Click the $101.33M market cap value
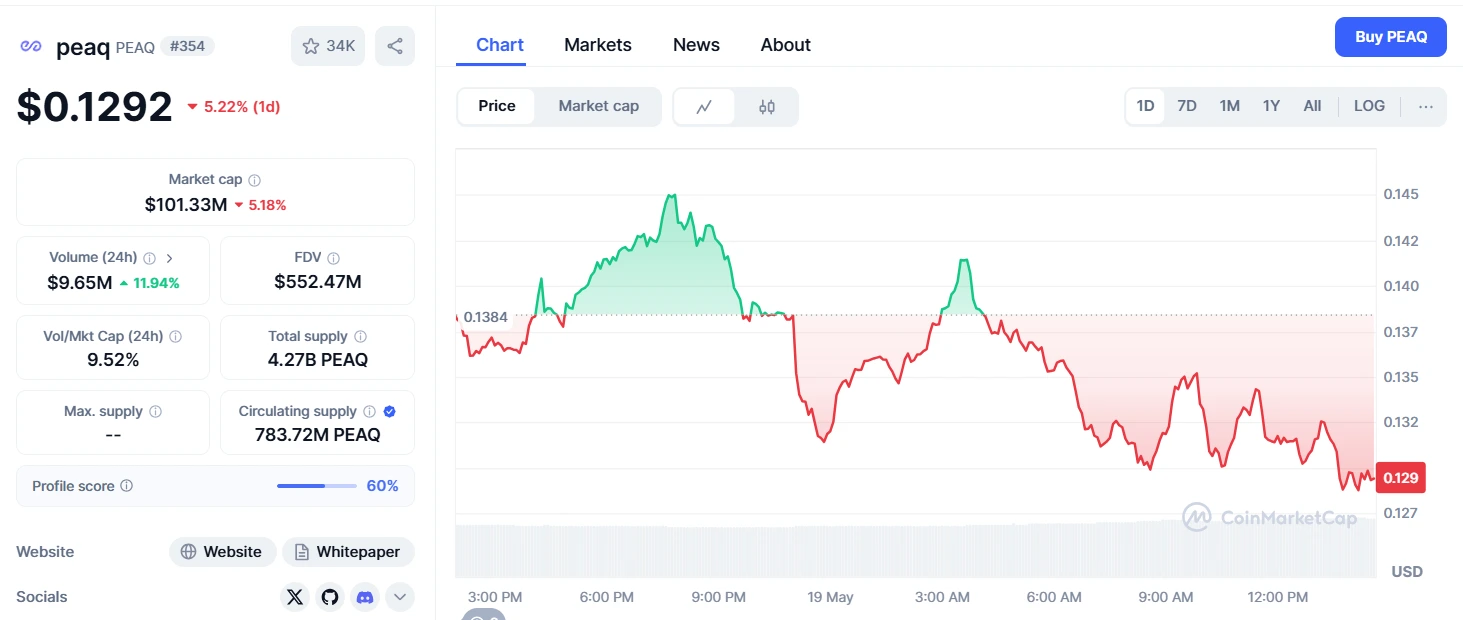1463x620 pixels. (x=186, y=205)
